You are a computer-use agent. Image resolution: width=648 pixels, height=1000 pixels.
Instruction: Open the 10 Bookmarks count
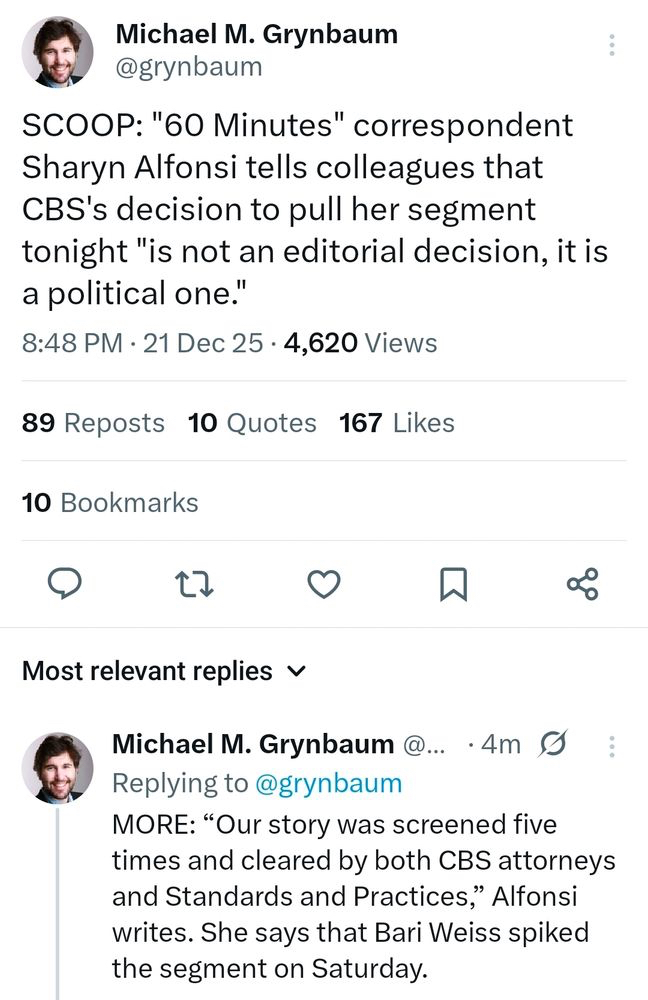pyautogui.click(x=110, y=502)
